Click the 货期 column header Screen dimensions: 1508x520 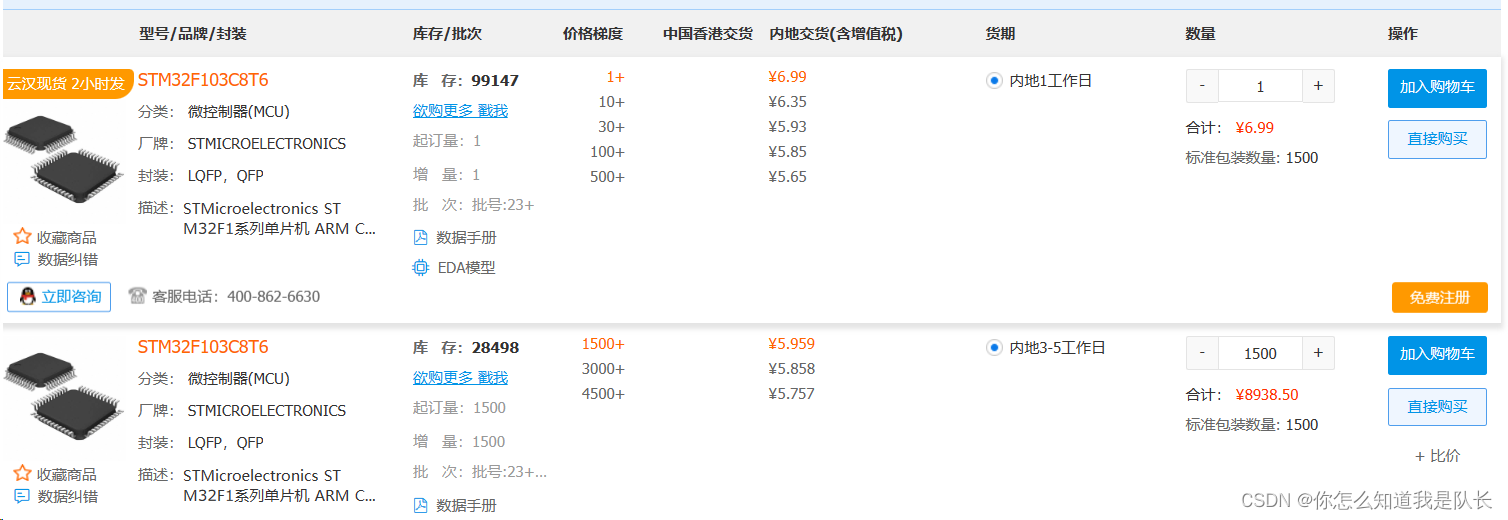pos(1000,33)
